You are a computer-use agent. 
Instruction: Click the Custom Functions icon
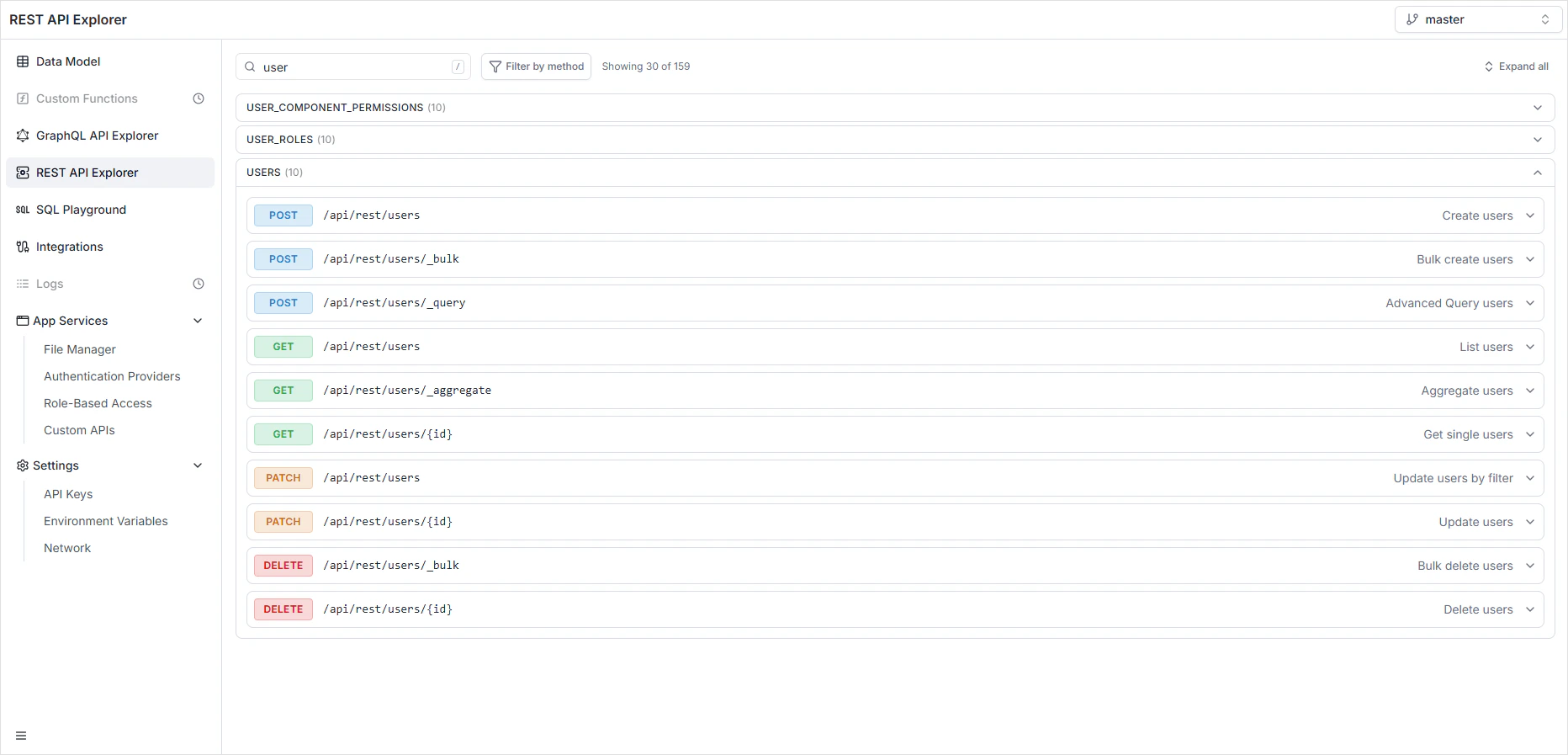click(x=23, y=98)
